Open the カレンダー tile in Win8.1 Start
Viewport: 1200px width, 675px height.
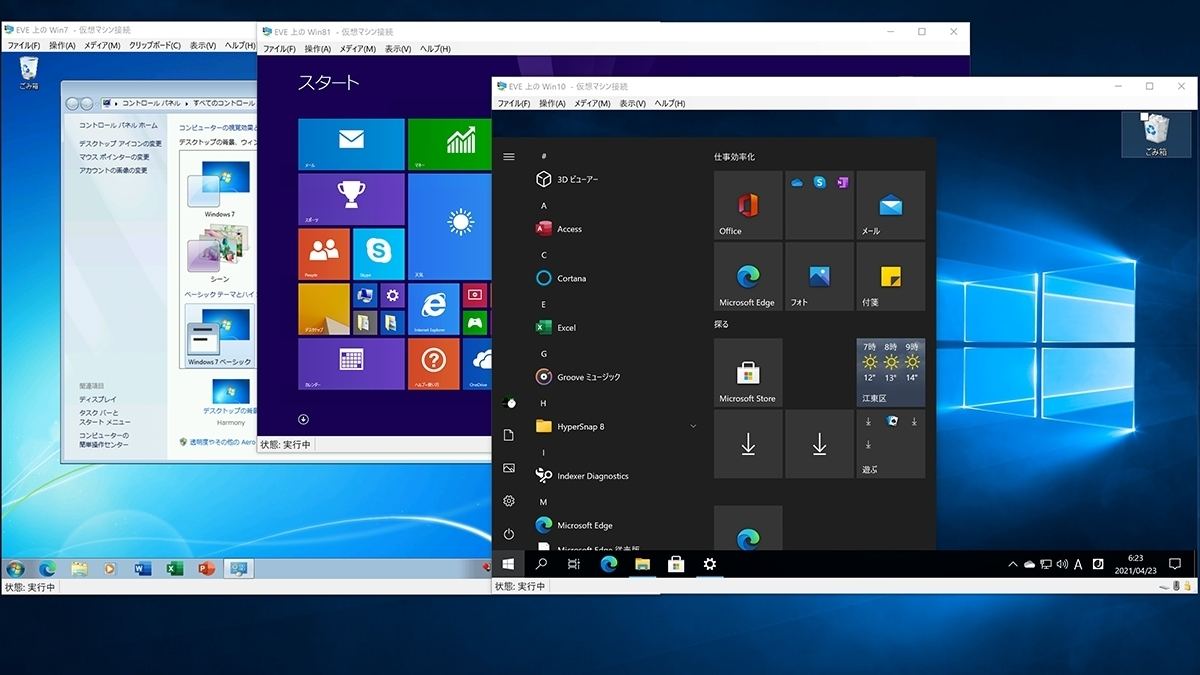pos(351,364)
